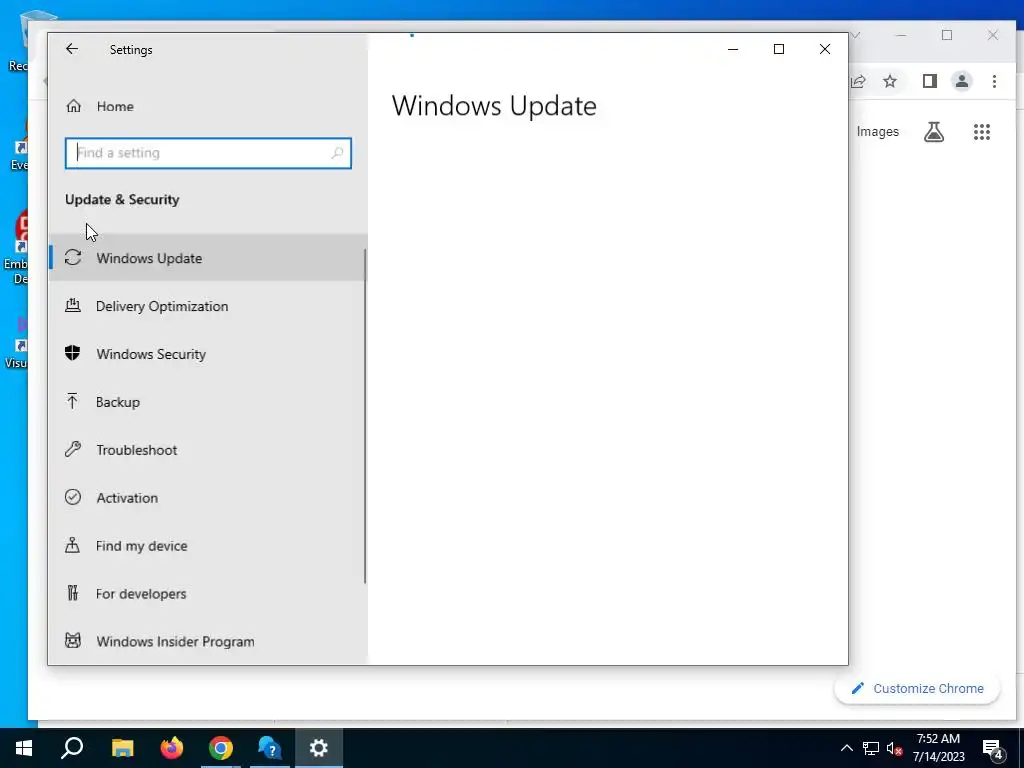Screen dimensions: 1024x768
Task: Click the Delivery Optimization icon
Action: coord(72,305)
